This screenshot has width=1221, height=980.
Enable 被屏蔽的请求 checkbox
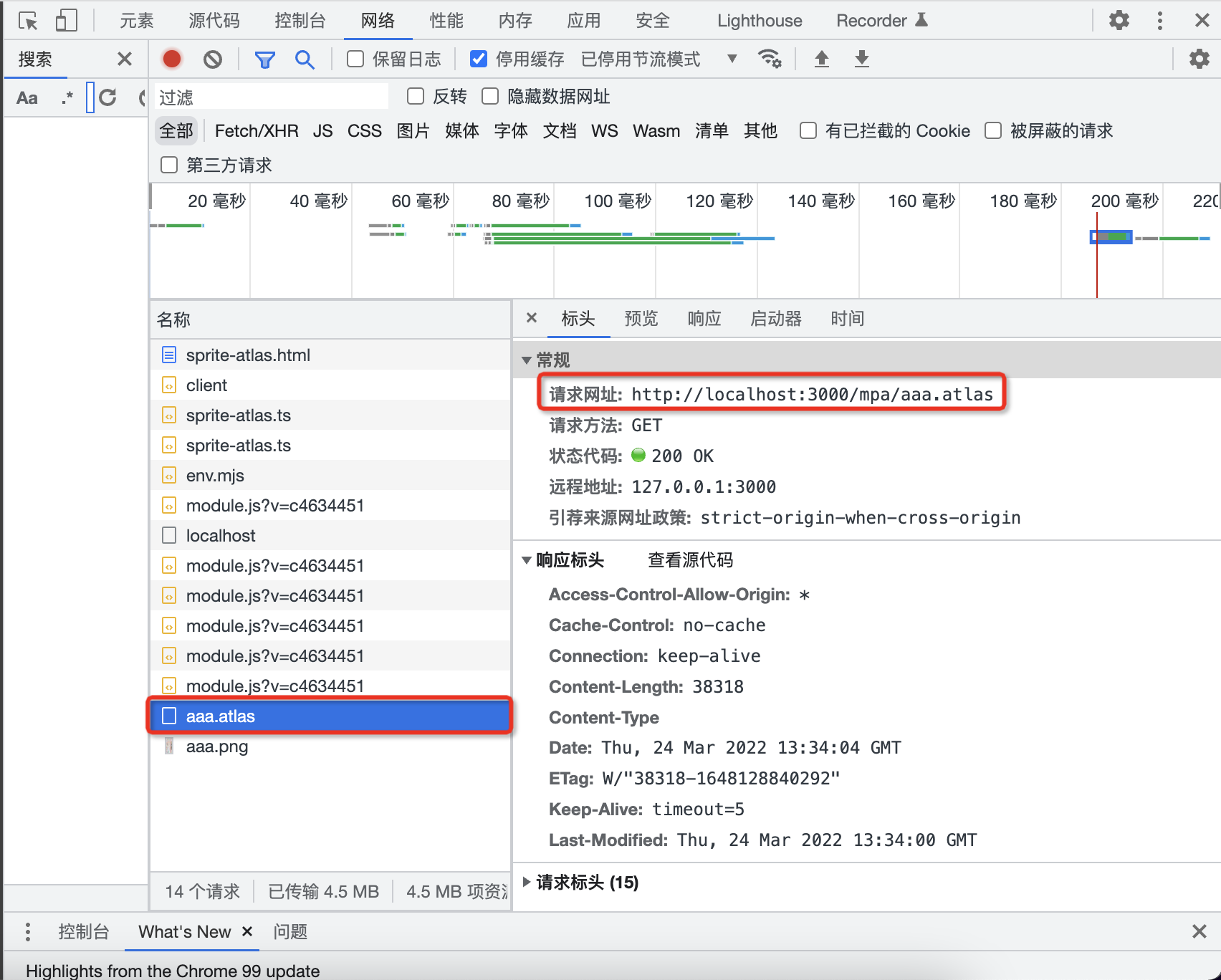(x=993, y=130)
